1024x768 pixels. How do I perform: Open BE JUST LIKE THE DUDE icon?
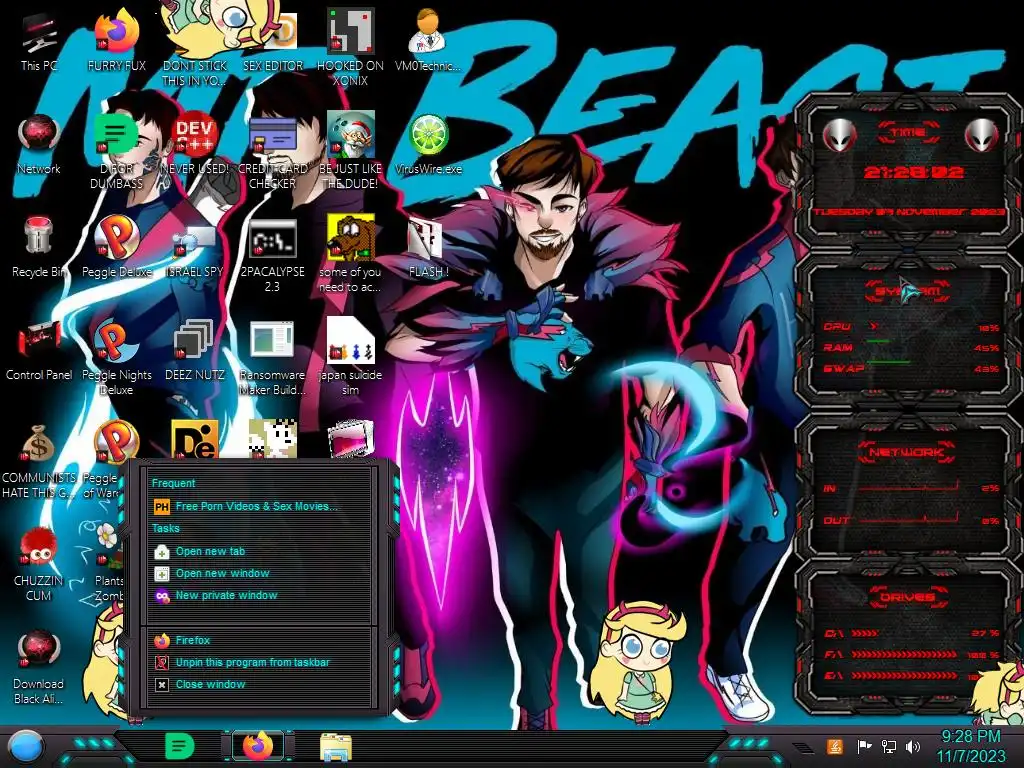350,152
